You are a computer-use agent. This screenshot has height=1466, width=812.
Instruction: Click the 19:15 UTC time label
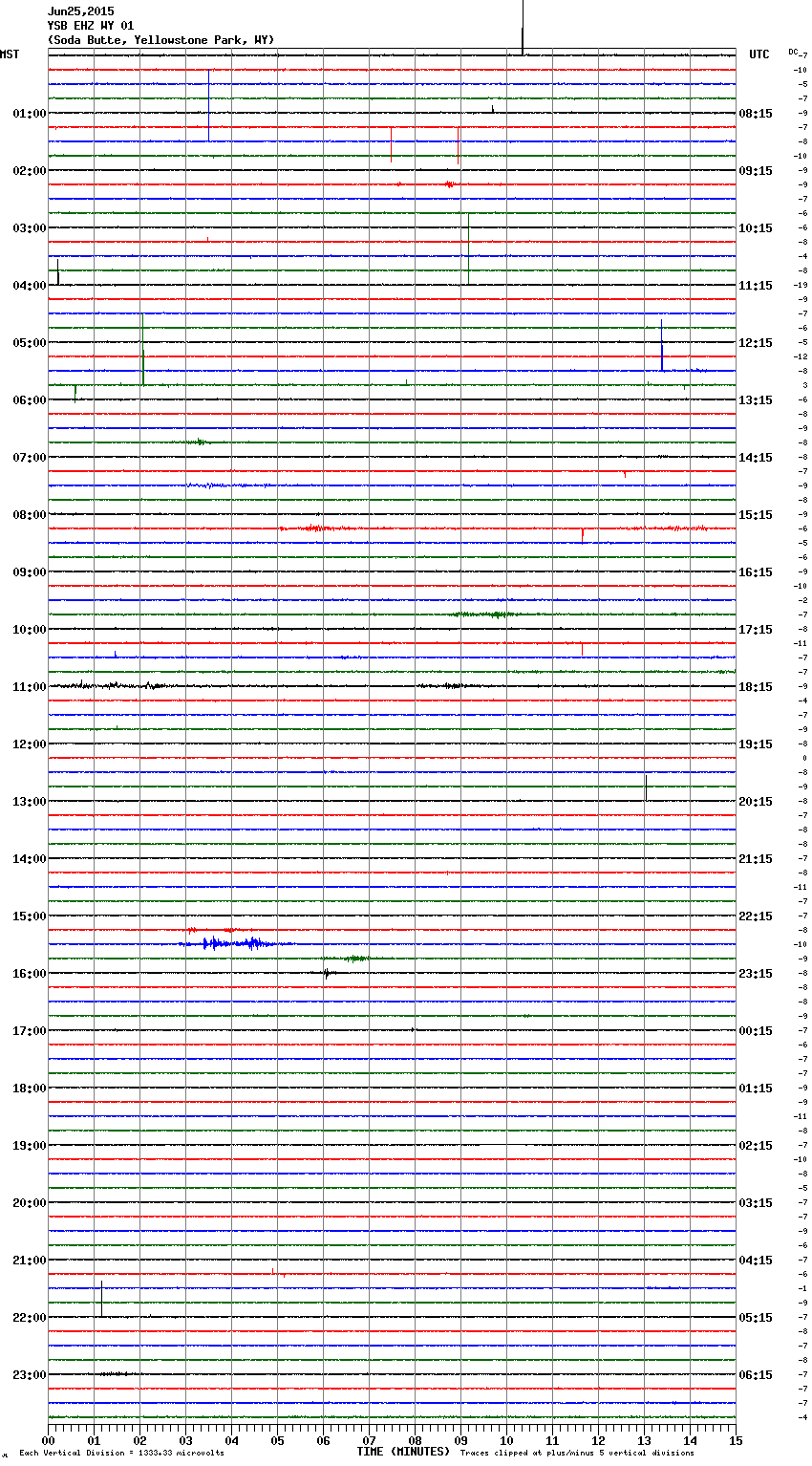click(x=756, y=744)
